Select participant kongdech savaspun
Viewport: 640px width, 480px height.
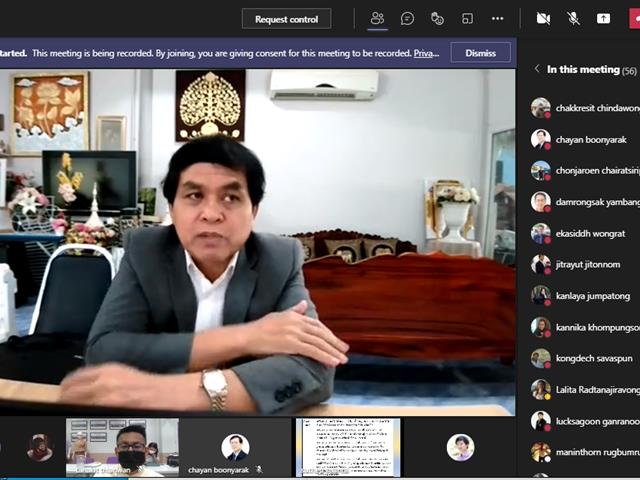tap(584, 358)
